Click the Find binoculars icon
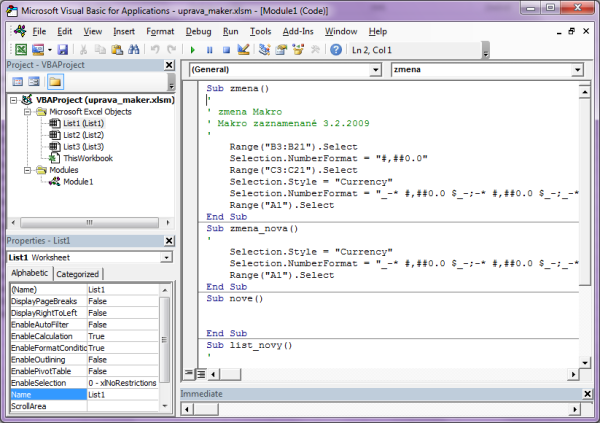The image size is (600, 423). pos(134,50)
